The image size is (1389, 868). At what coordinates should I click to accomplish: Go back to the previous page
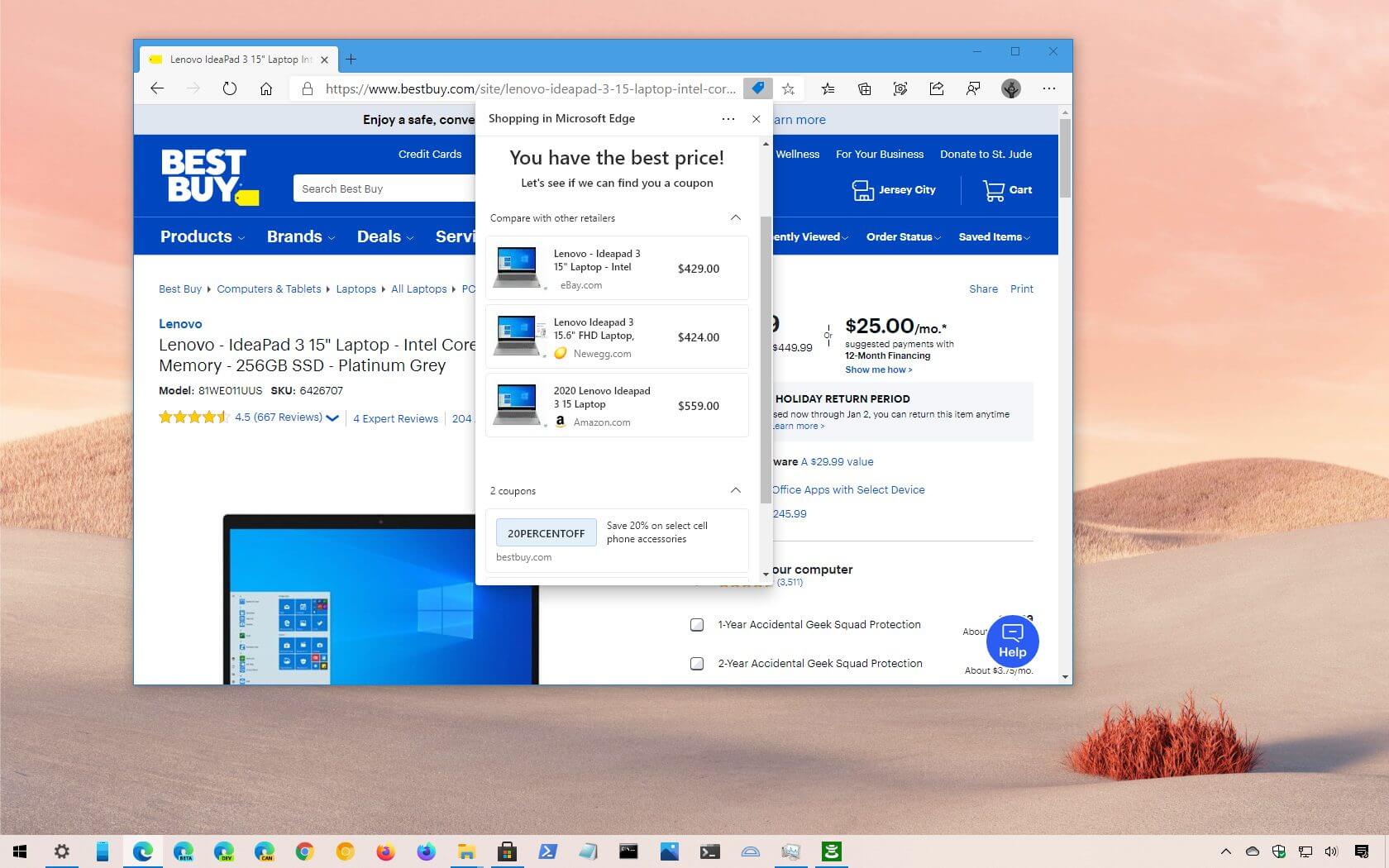click(157, 88)
